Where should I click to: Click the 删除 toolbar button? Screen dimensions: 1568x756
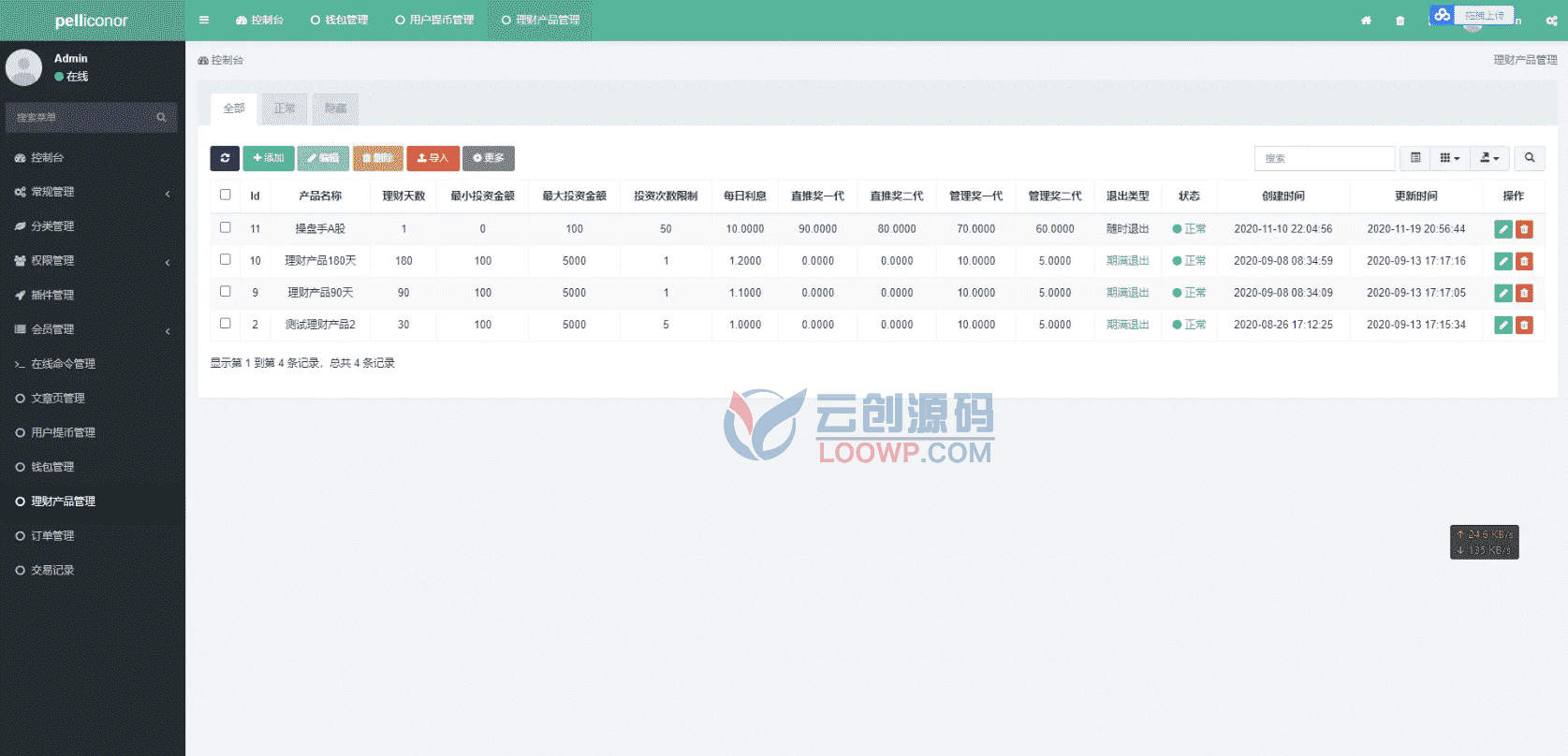click(x=378, y=158)
